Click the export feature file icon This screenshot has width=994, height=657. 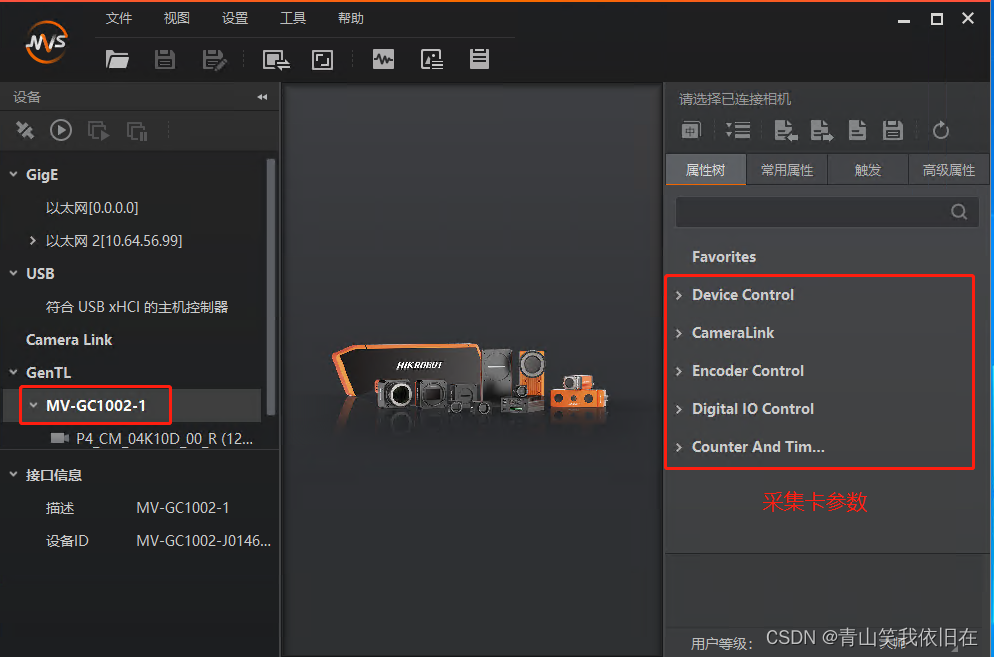(822, 131)
